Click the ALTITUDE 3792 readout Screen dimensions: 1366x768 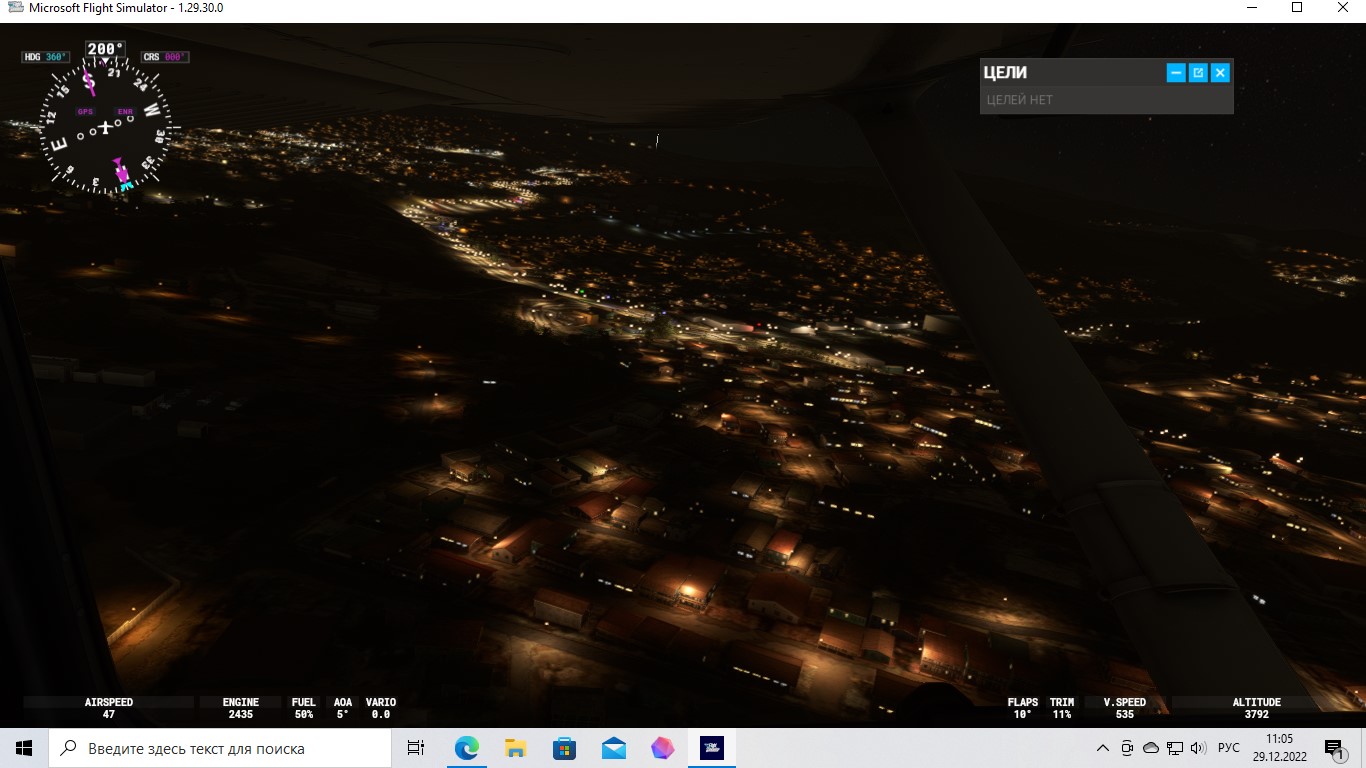pyautogui.click(x=1257, y=708)
